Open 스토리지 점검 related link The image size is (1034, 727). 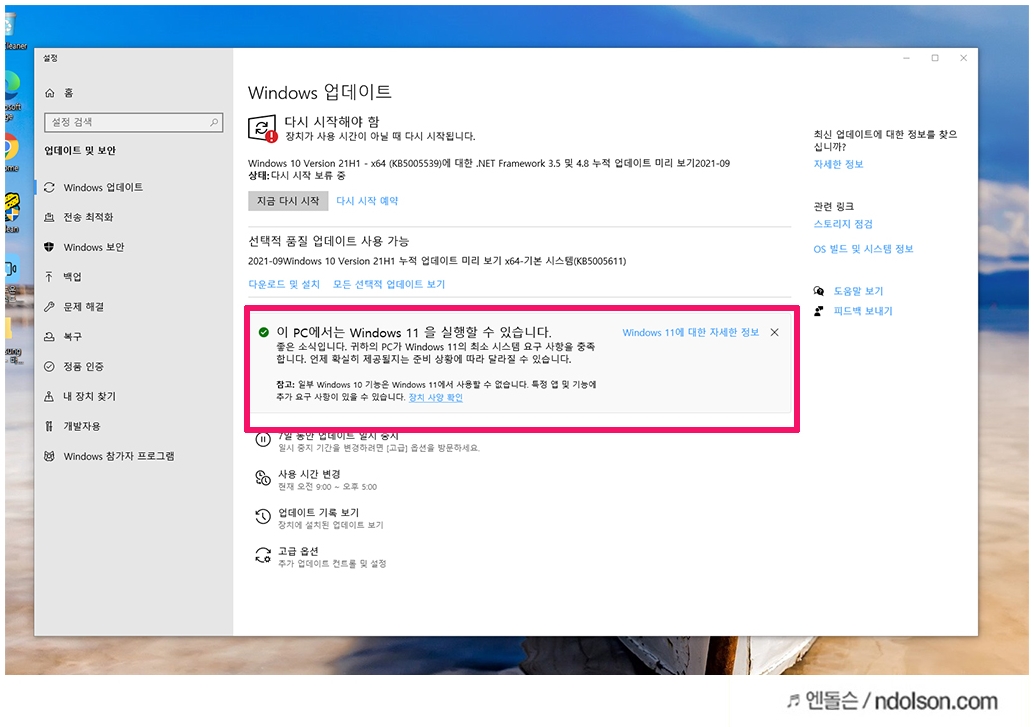[x=843, y=224]
